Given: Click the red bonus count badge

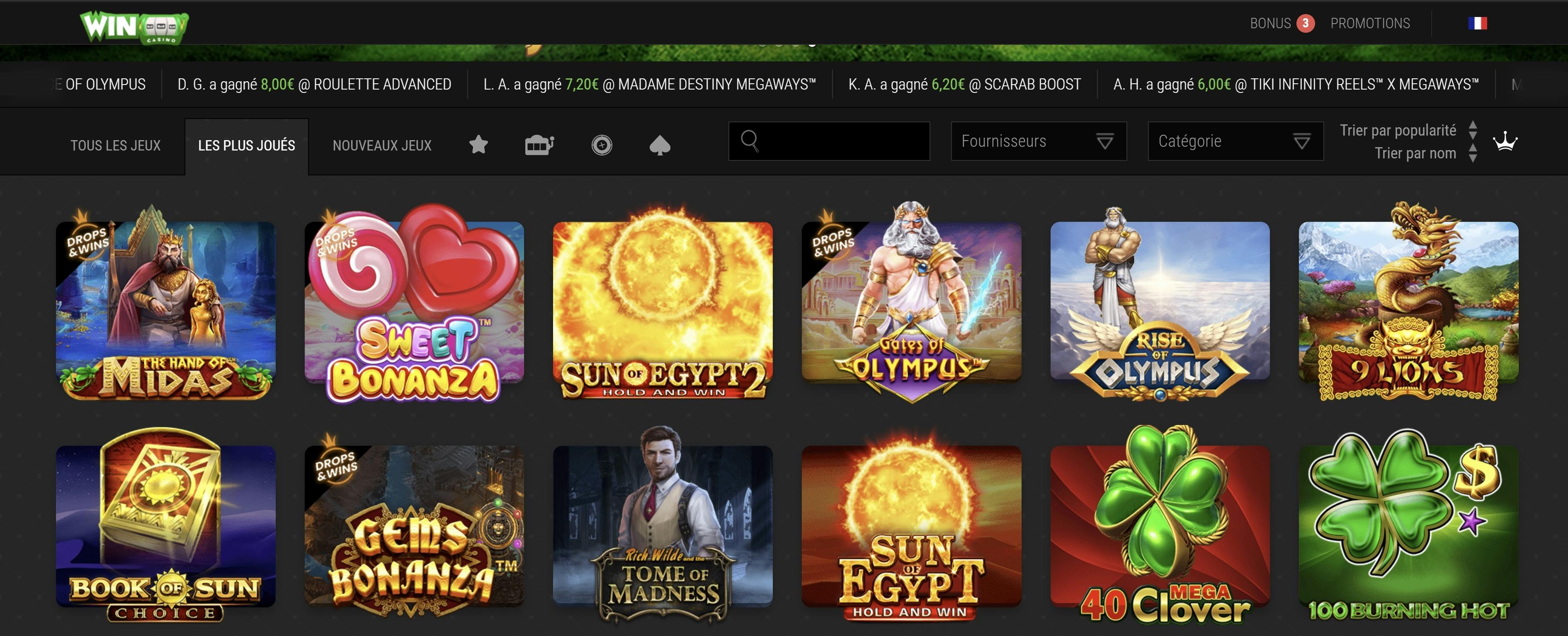Looking at the screenshot, I should (1305, 23).
